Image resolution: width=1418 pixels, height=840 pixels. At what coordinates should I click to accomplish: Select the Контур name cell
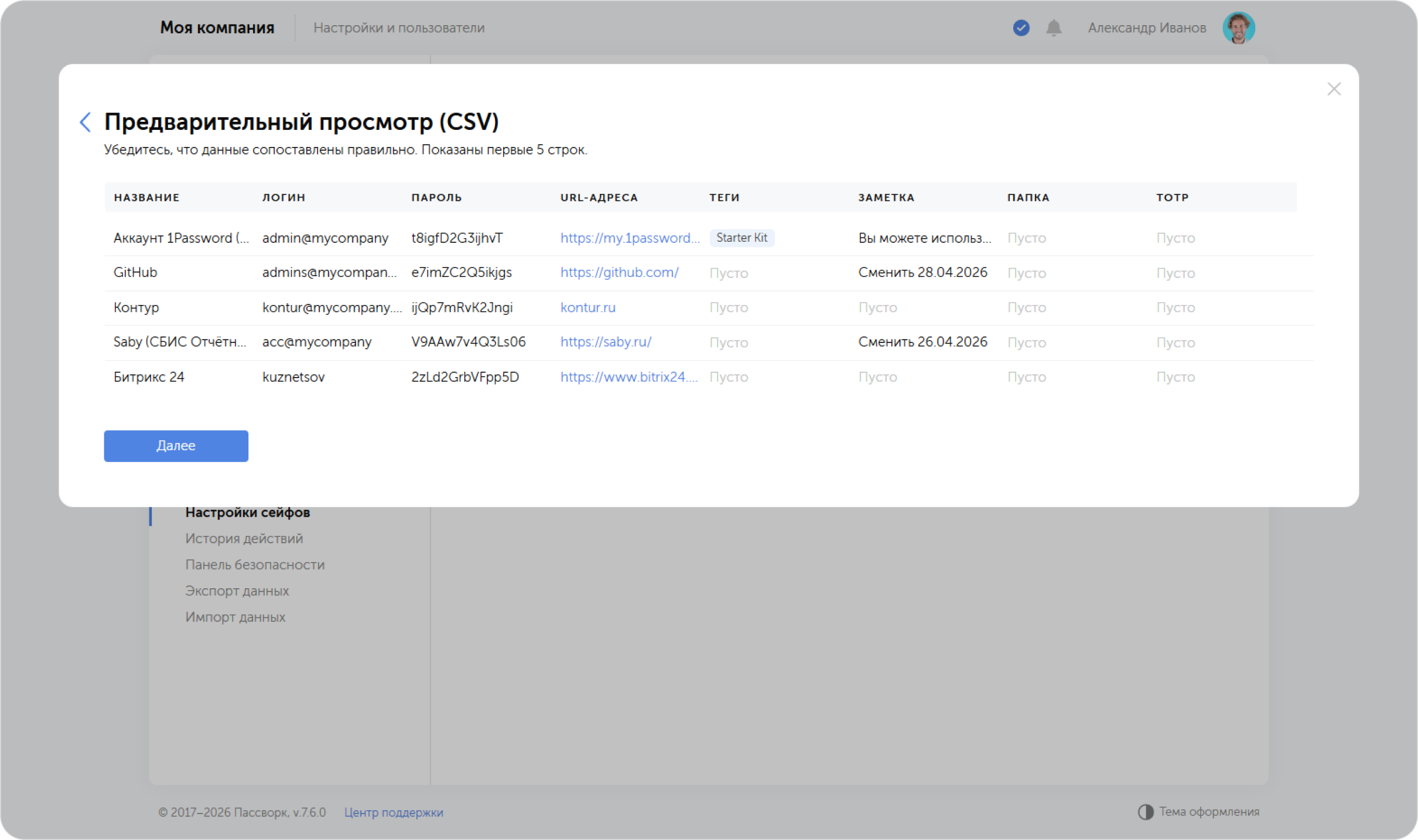[x=136, y=308]
